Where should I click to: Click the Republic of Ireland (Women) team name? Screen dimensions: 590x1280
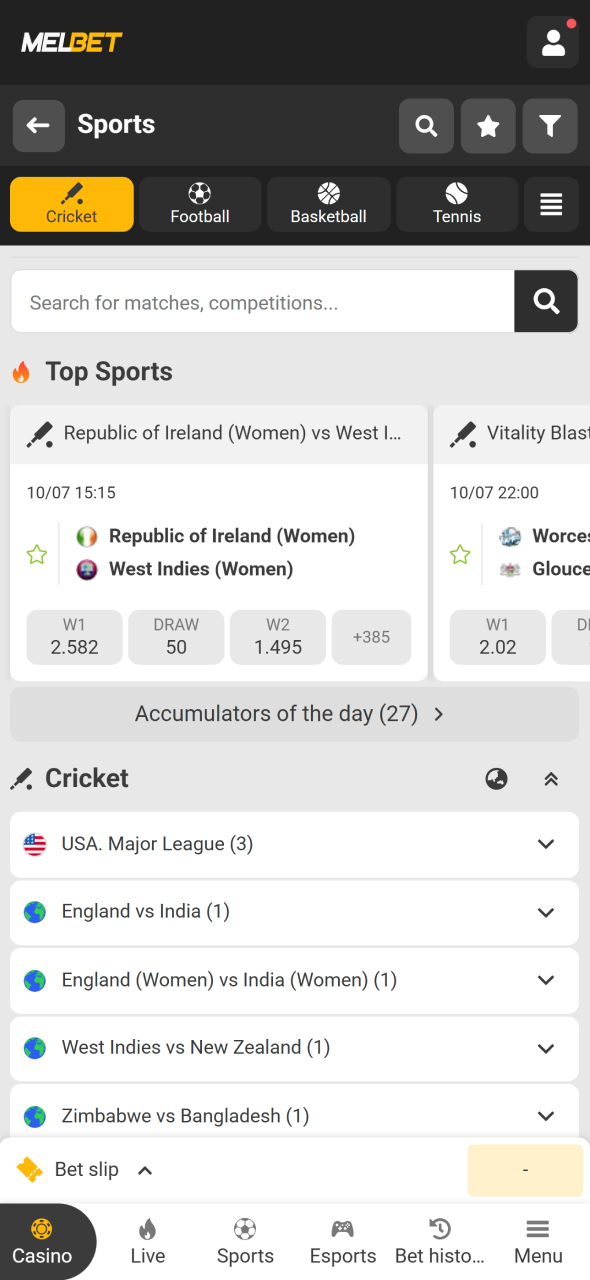[232, 536]
